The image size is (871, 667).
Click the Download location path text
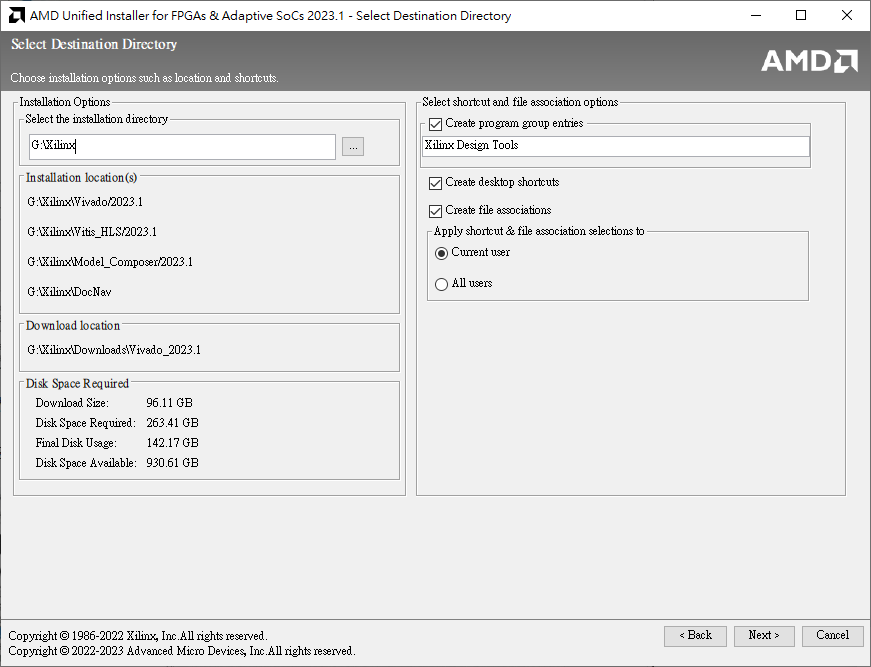click(113, 349)
